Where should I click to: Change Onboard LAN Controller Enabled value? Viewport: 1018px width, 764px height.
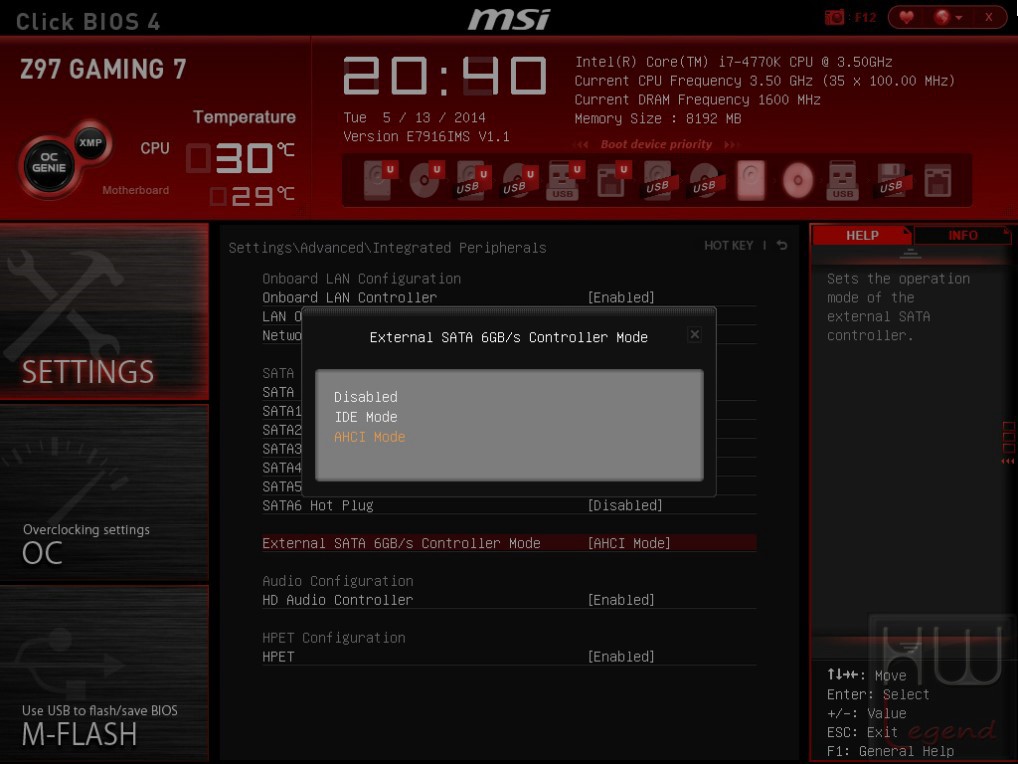tap(621, 297)
